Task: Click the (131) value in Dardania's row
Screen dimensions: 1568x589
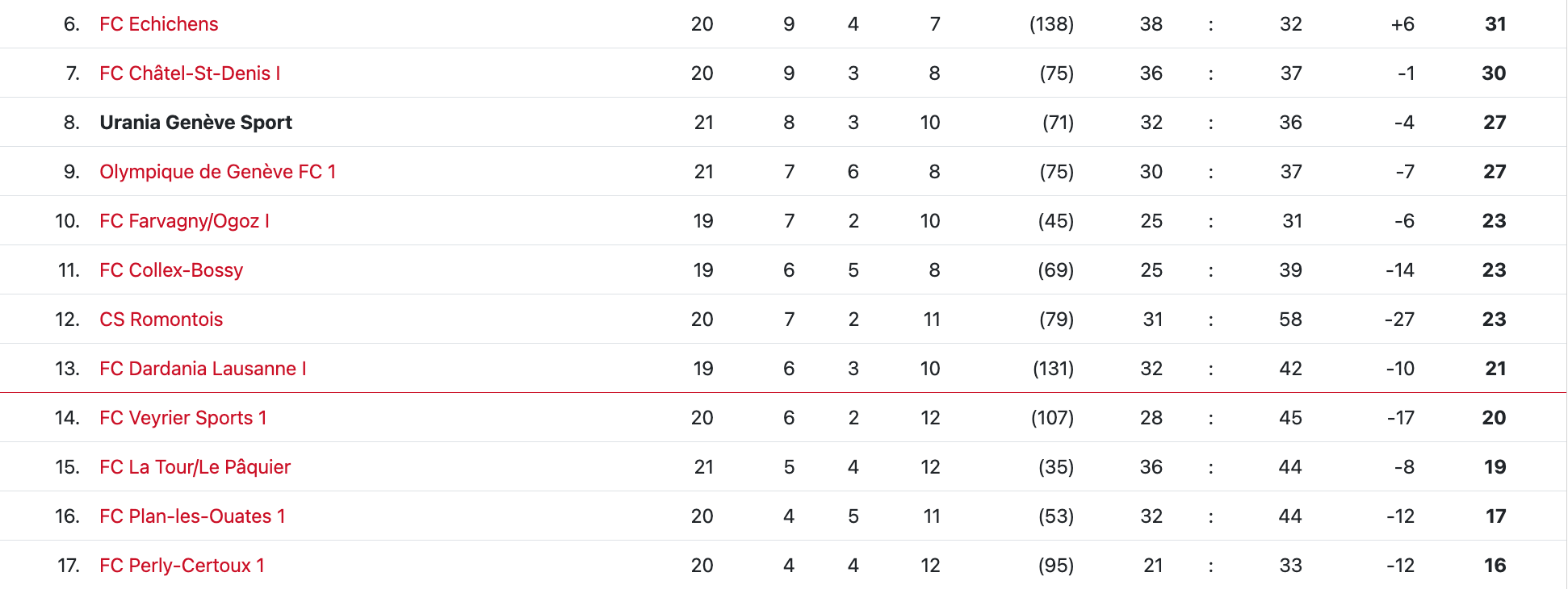Action: point(1053,369)
